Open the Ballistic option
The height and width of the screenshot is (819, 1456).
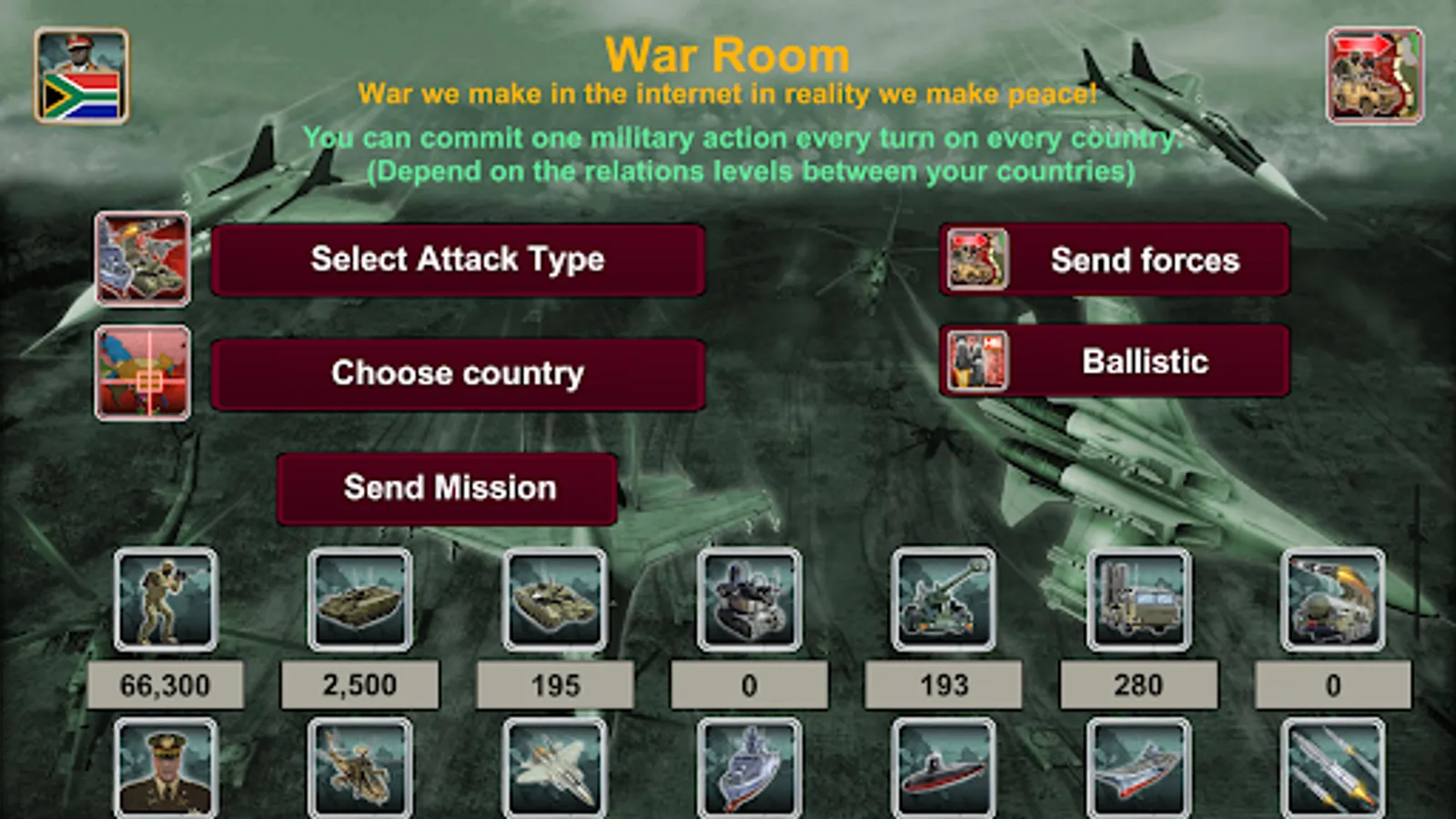coord(1114,361)
